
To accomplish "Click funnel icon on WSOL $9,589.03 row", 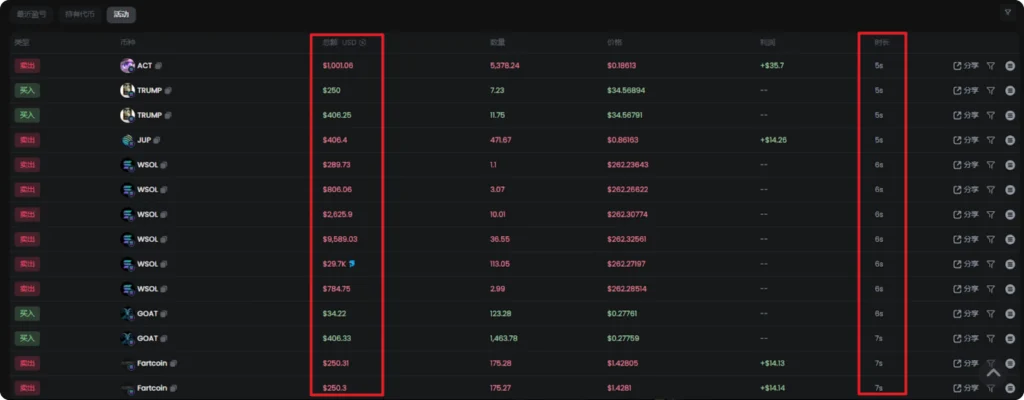I will tap(991, 239).
